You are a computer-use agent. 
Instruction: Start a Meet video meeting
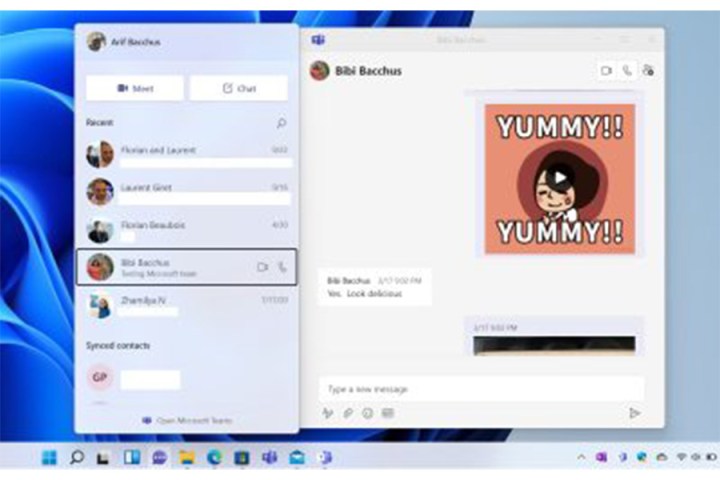coord(135,88)
